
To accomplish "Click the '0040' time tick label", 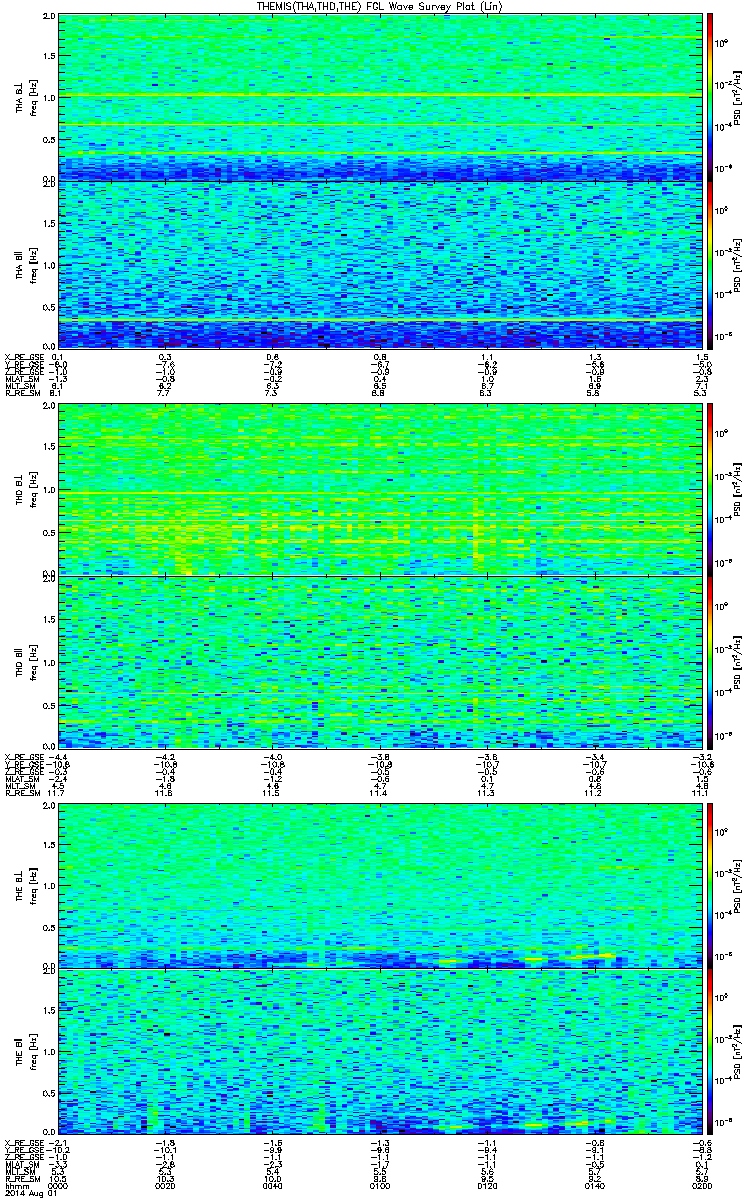I will [x=272, y=1185].
